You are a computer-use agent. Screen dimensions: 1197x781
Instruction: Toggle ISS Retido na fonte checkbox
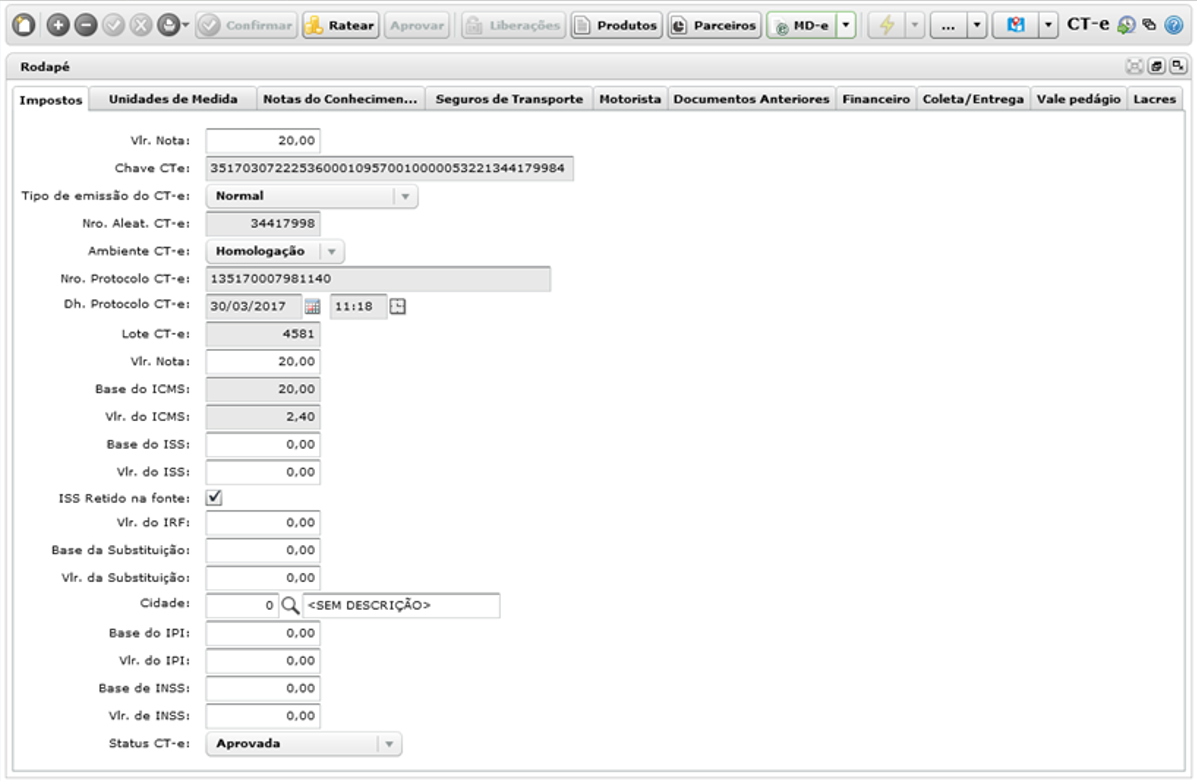(214, 498)
